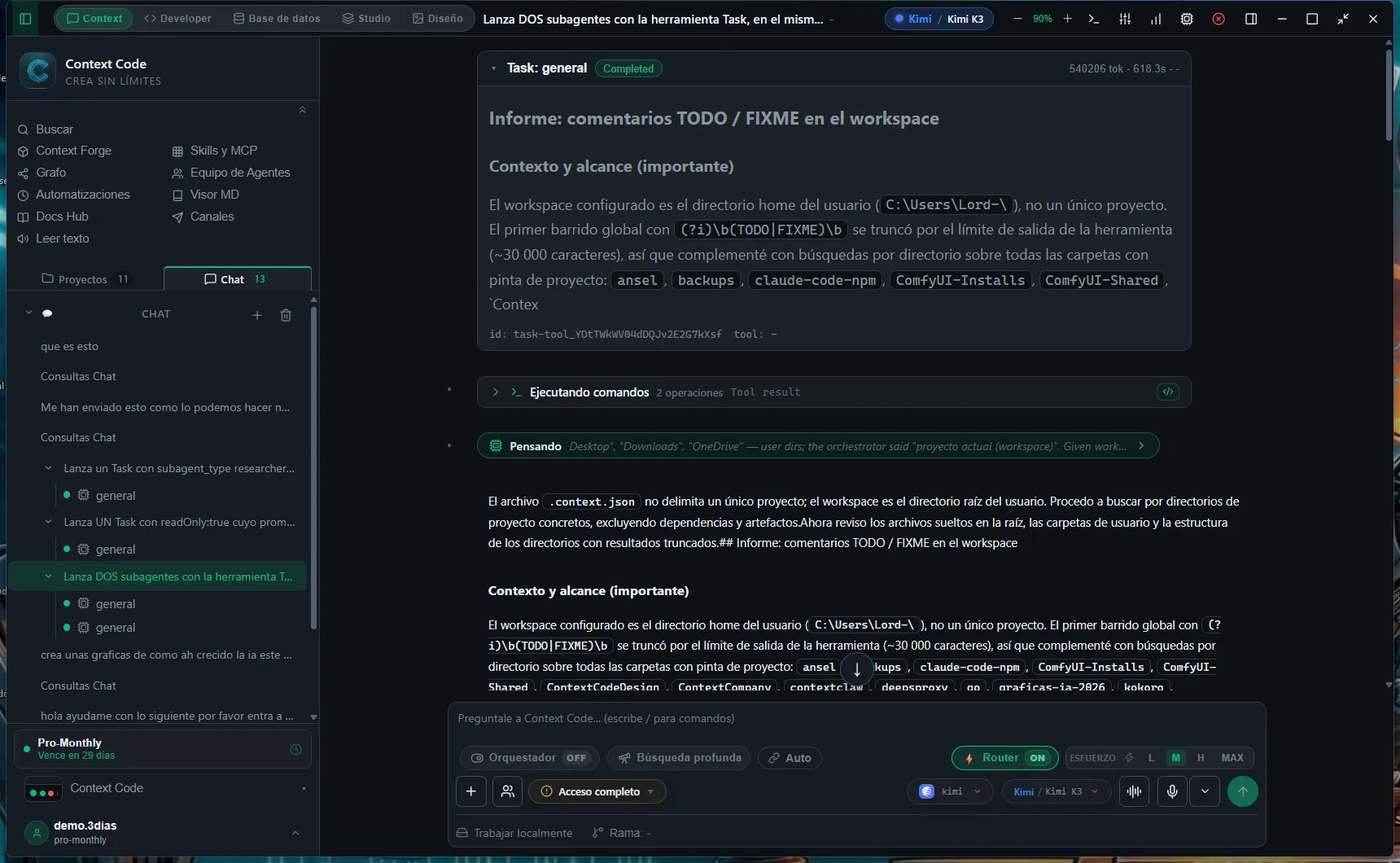The image size is (1400, 863).
Task: Toggle Búsqueda profunda
Action: tap(680, 758)
